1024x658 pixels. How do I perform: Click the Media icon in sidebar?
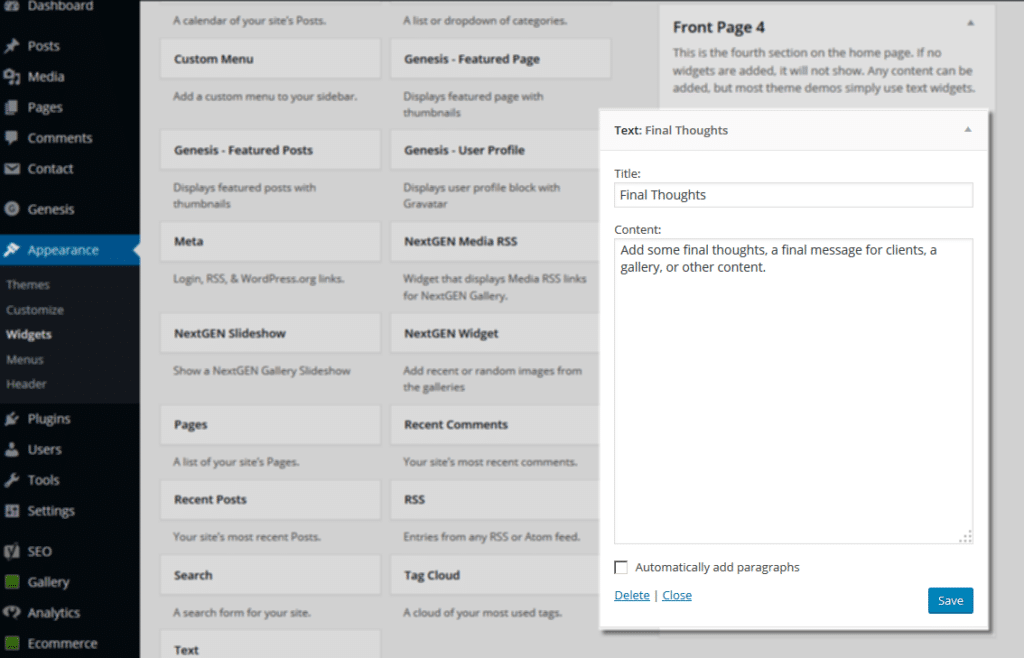click(x=12, y=77)
